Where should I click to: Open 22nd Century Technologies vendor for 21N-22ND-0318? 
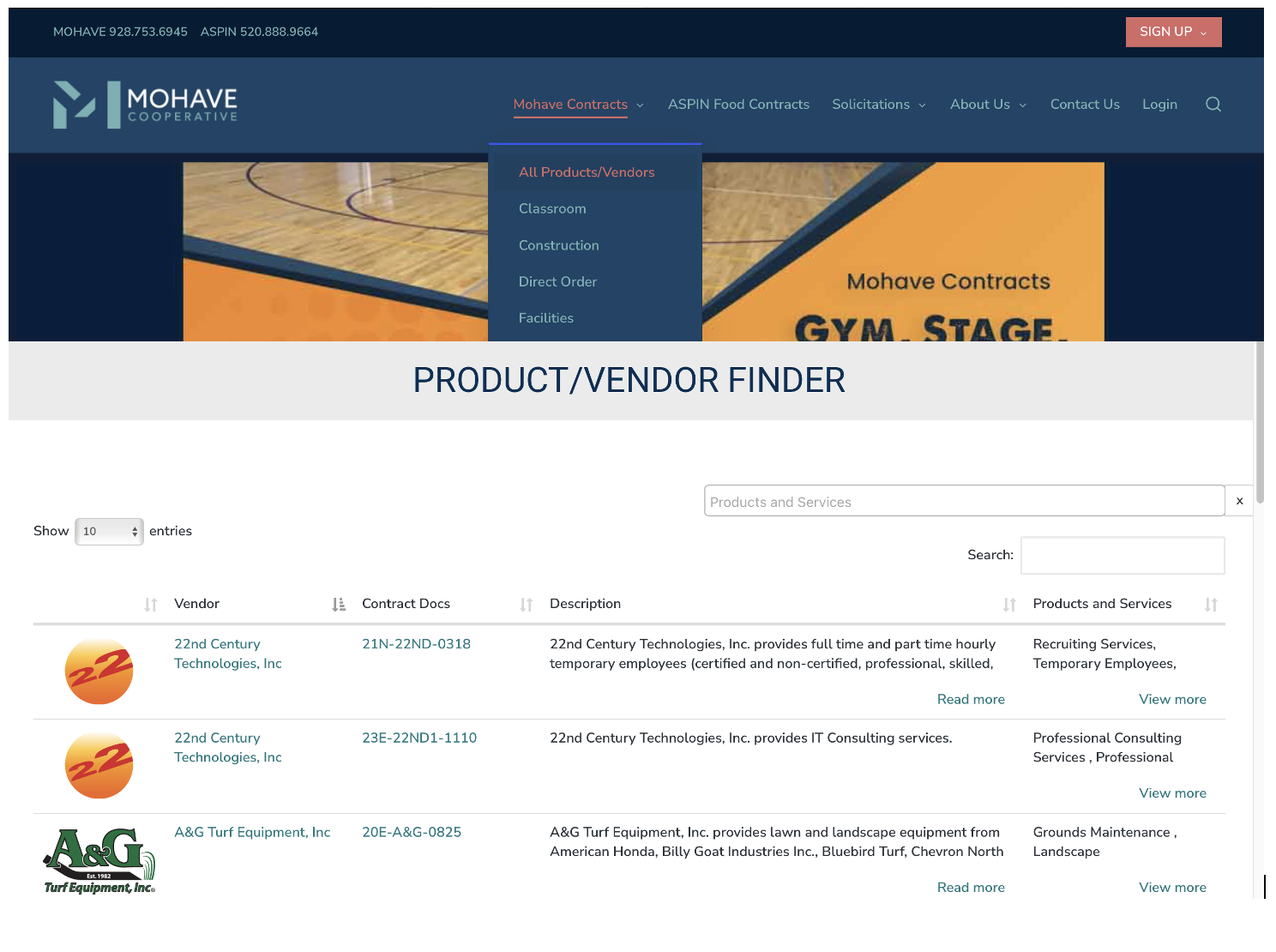(228, 654)
